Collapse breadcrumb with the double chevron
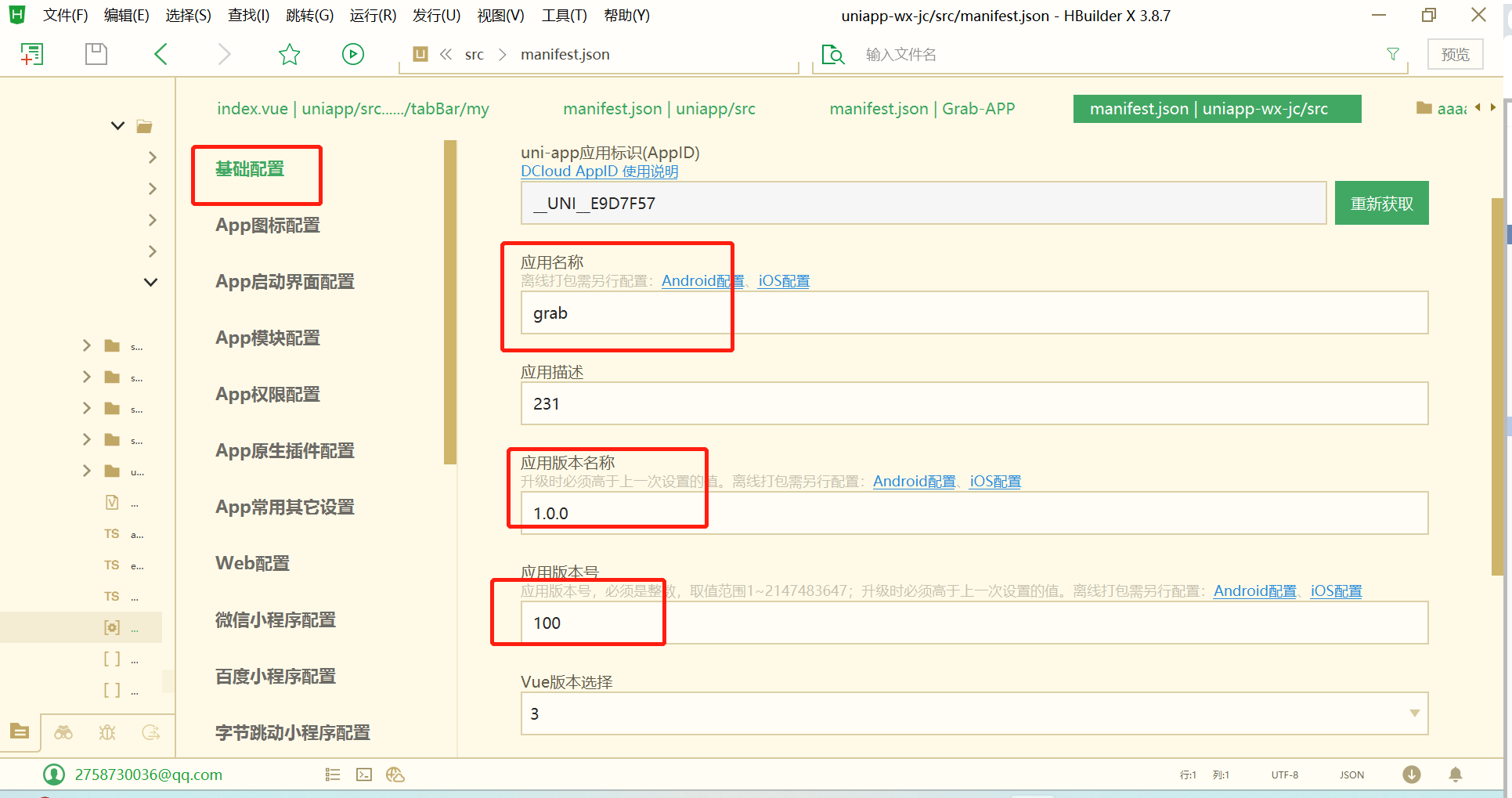 click(446, 54)
